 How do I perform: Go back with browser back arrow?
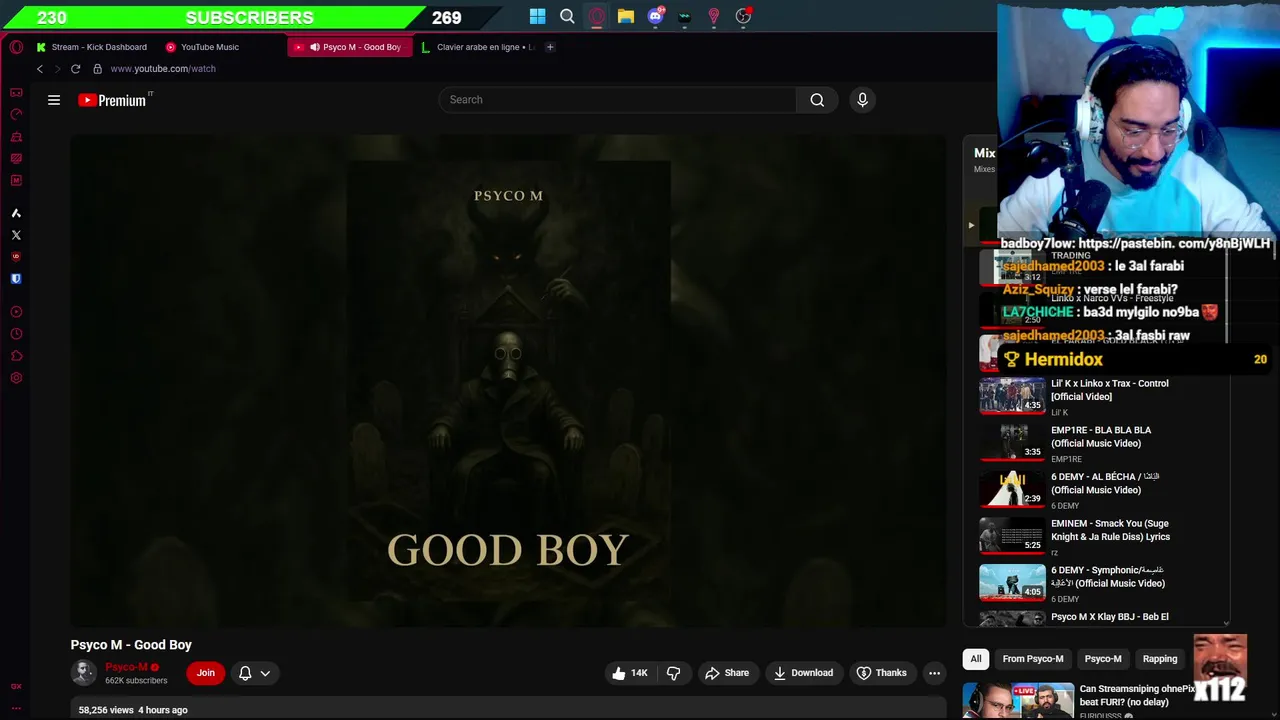coord(40,69)
